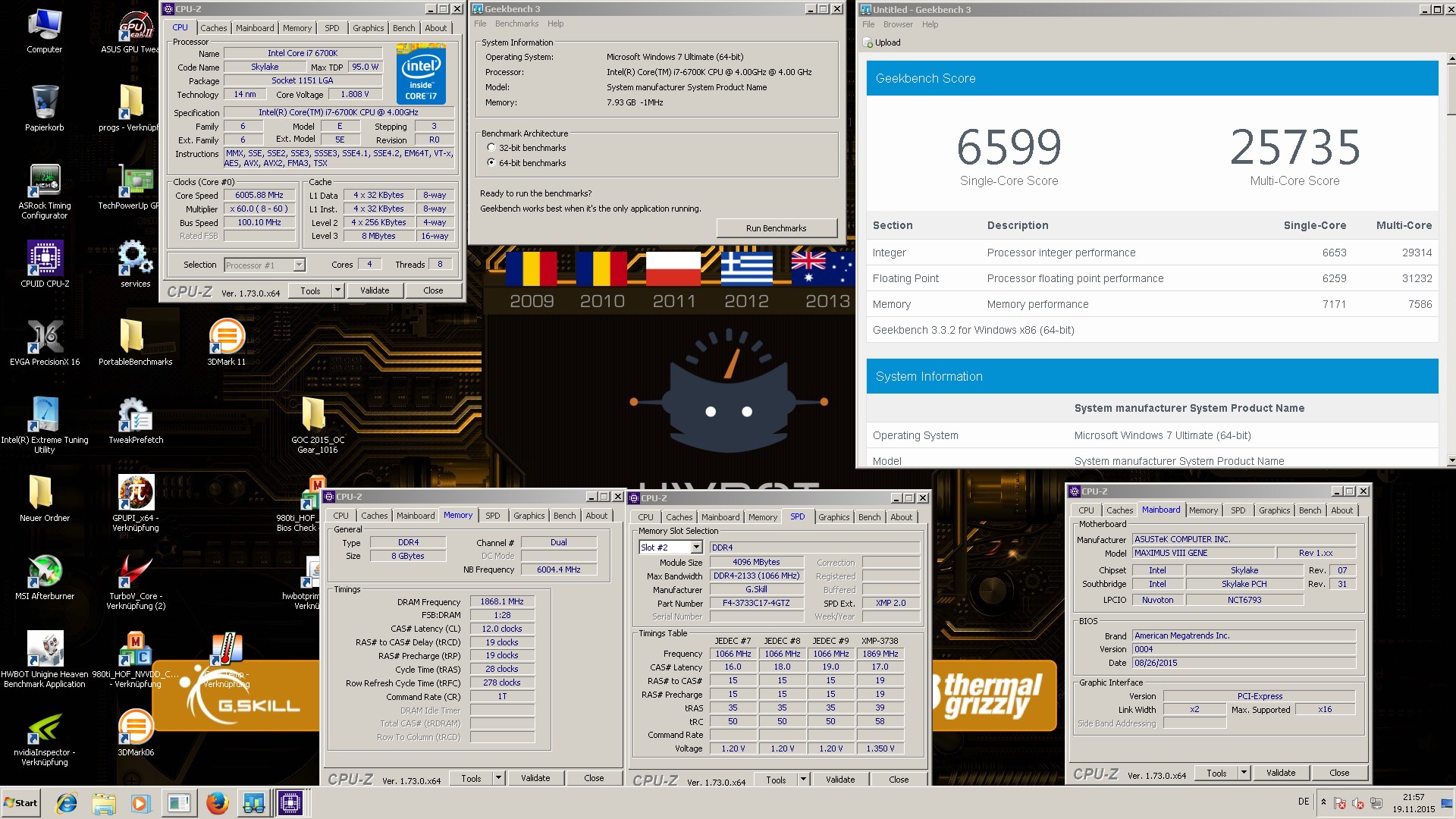
Task: Open the Intel Extreme Tuning Utility icon
Action: click(44, 425)
